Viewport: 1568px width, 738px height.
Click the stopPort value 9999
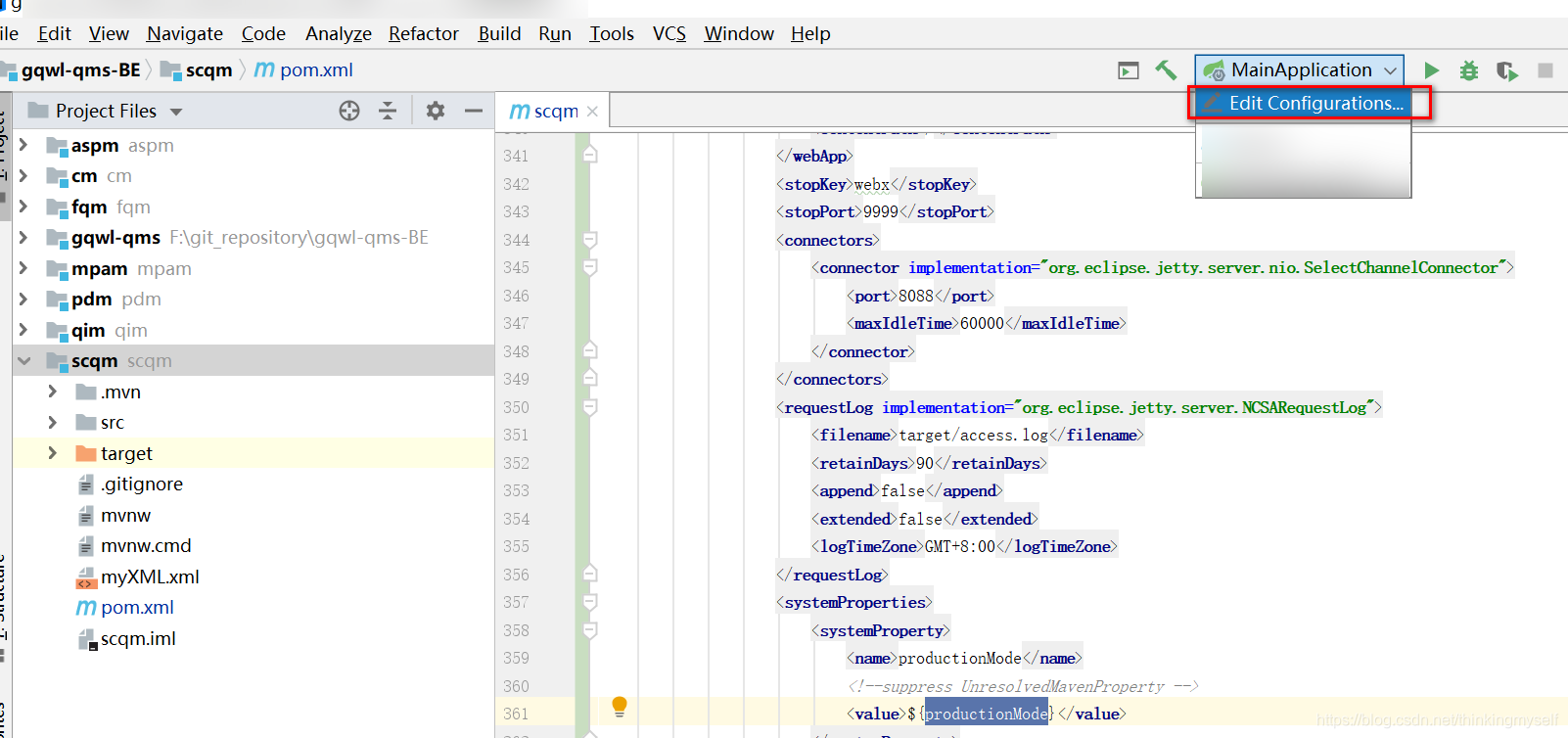[x=881, y=211]
